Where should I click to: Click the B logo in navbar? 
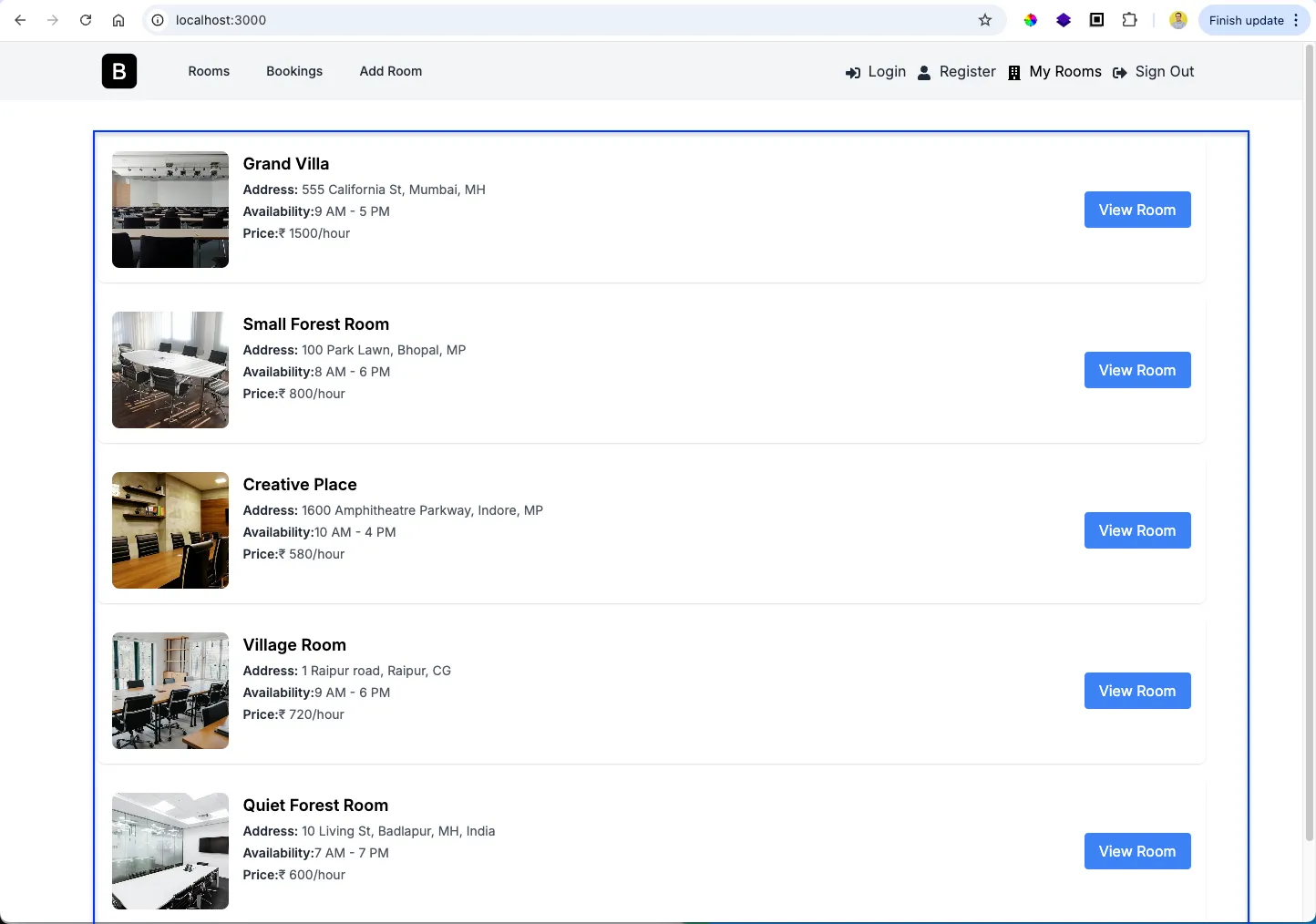[119, 71]
